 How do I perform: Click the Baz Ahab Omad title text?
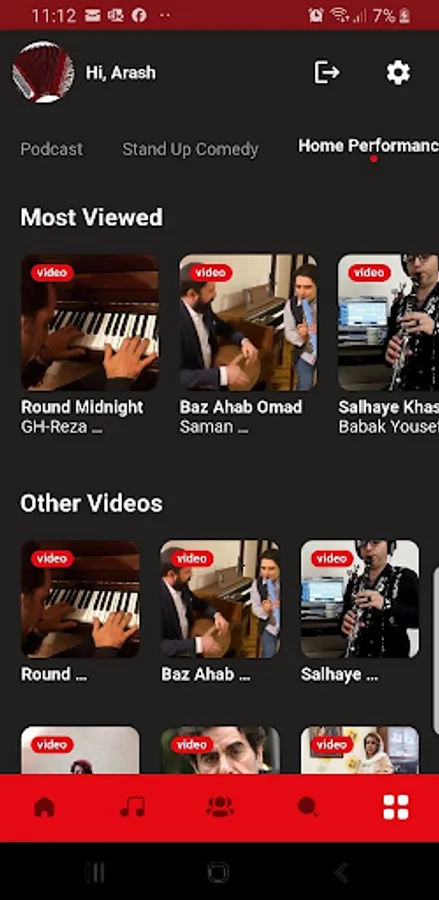pyautogui.click(x=240, y=407)
